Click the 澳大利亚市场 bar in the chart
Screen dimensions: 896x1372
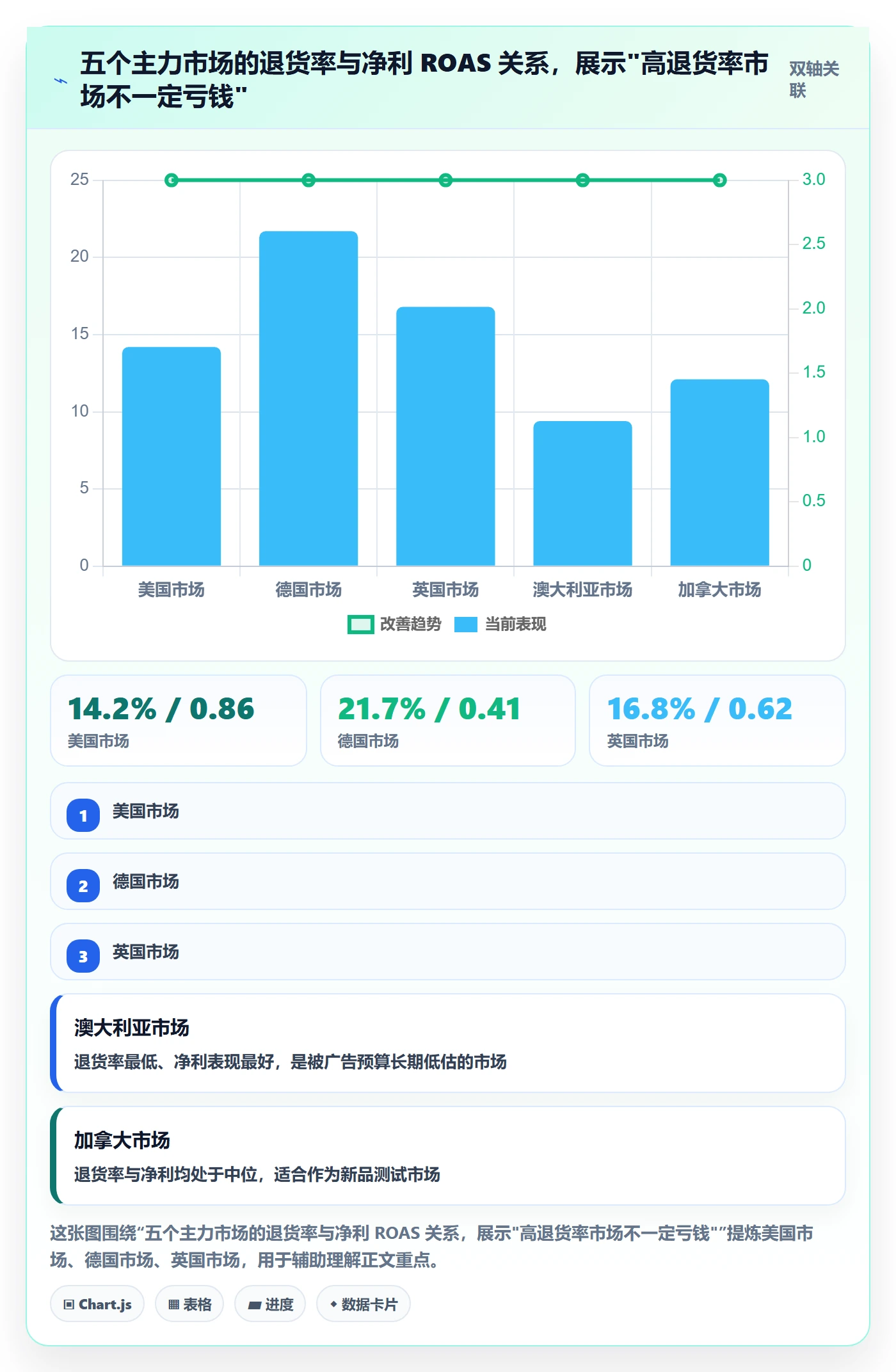[582, 493]
